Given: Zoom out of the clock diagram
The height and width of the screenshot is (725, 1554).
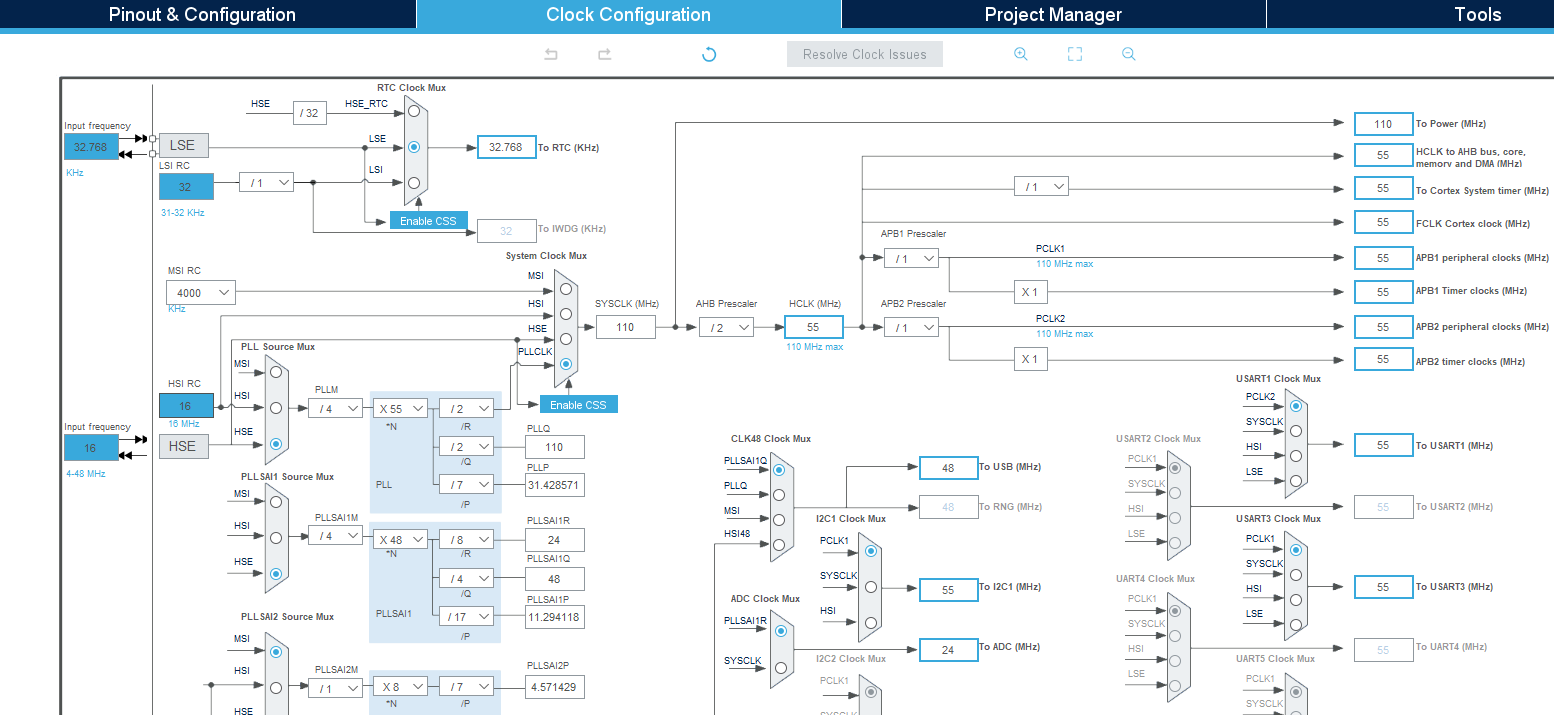Looking at the screenshot, I should (x=1128, y=54).
